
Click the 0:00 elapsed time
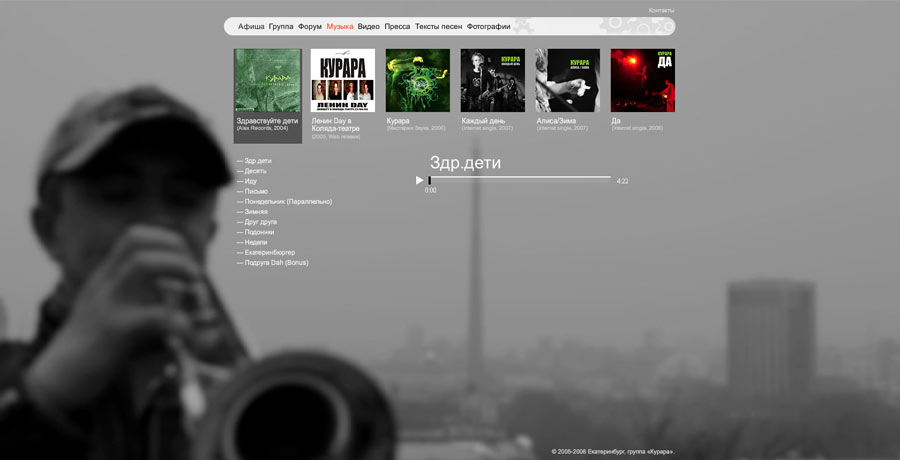[430, 190]
